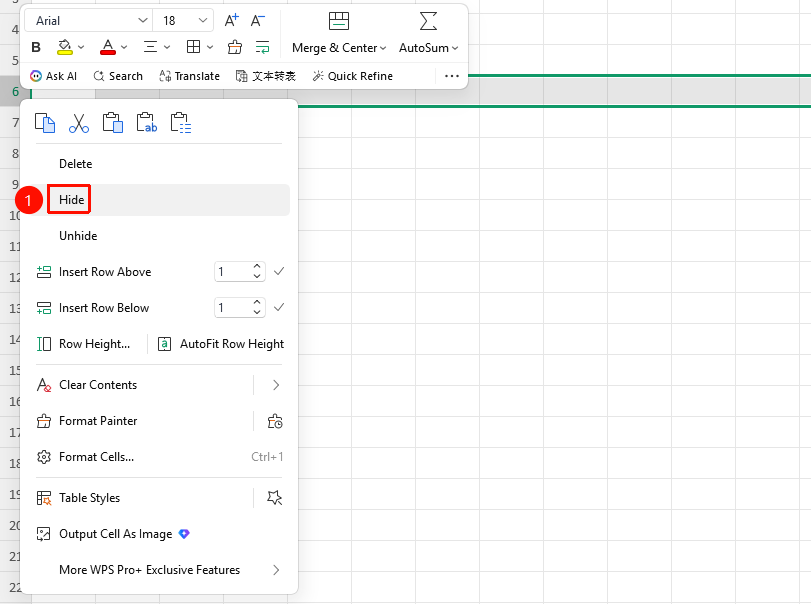The height and width of the screenshot is (604, 811).
Task: Click the borders grid icon
Action: tap(193, 48)
